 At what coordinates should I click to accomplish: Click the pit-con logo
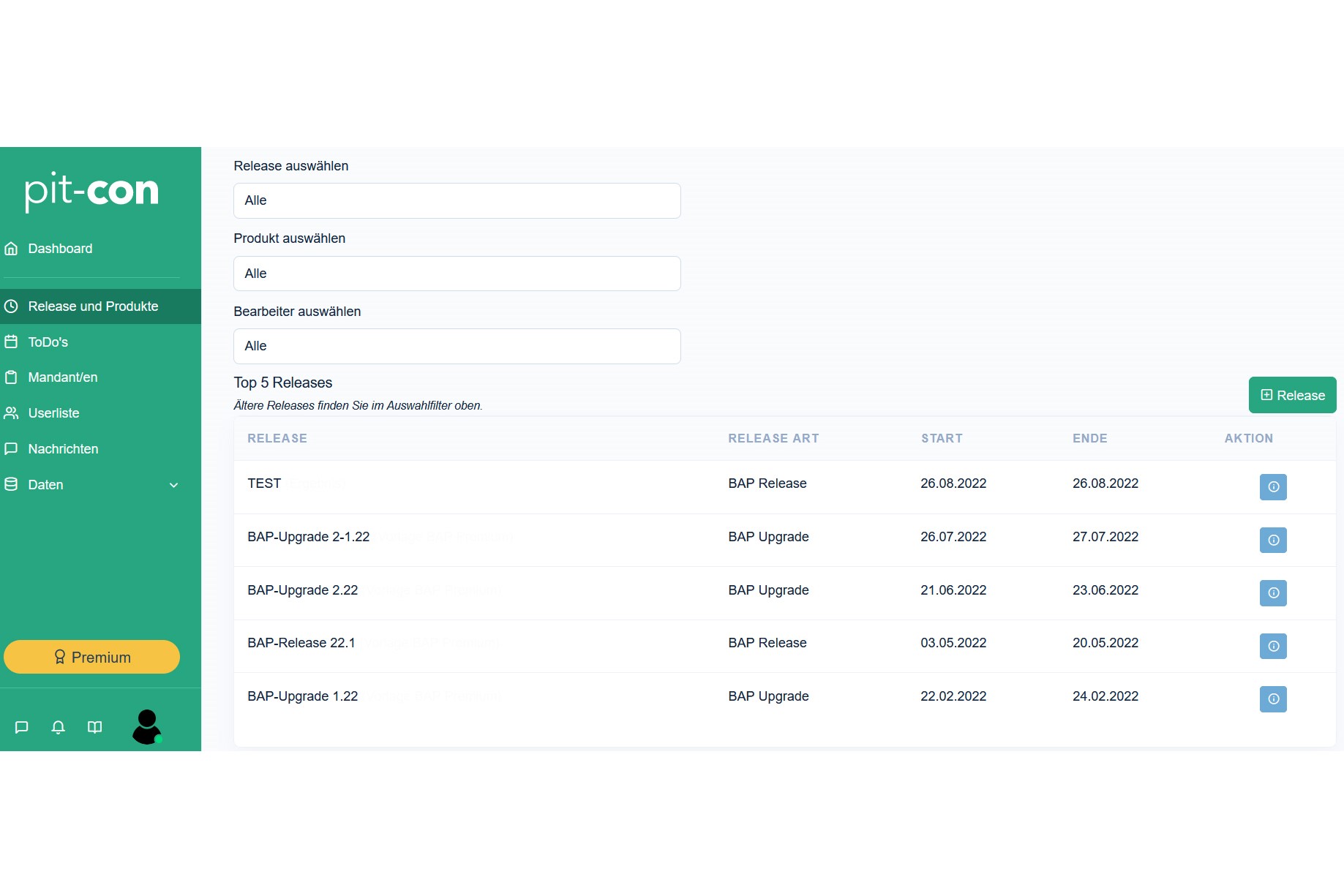click(x=91, y=192)
